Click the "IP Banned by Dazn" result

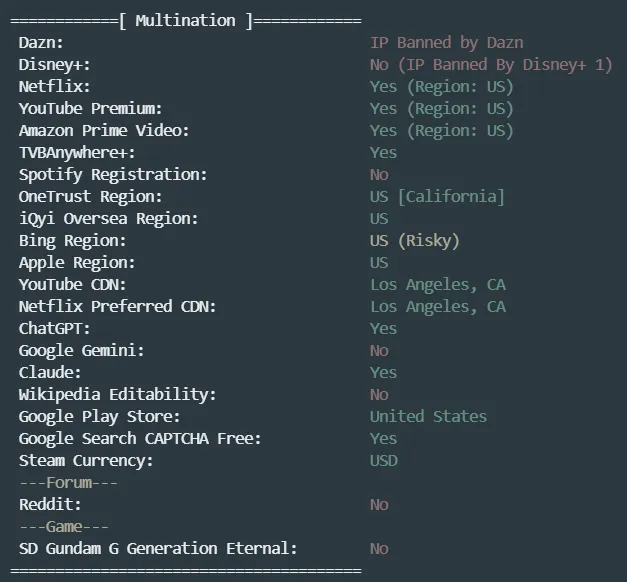[446, 43]
